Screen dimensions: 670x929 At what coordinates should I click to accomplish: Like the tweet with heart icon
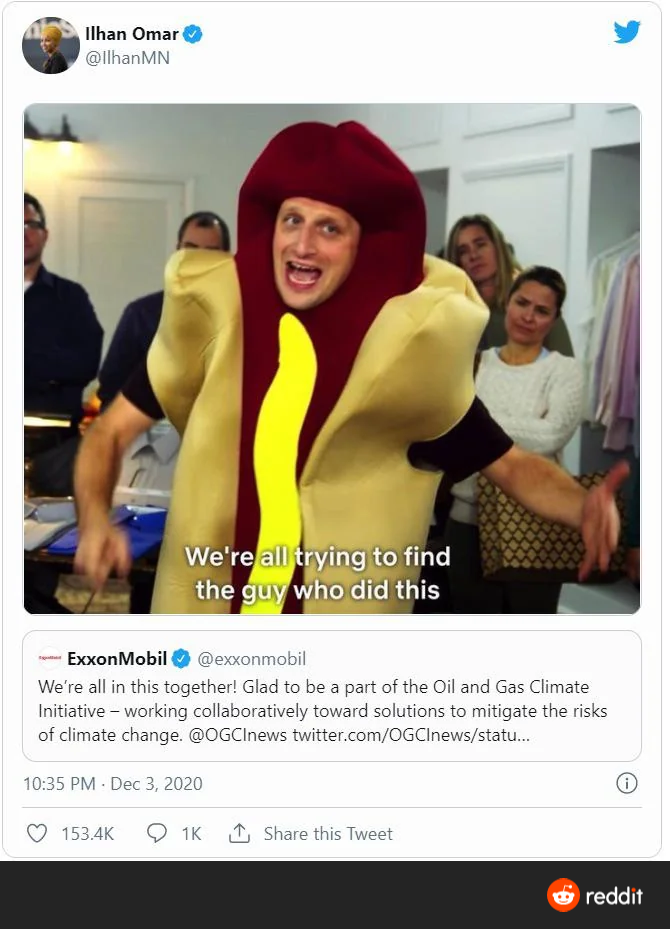pyautogui.click(x=36, y=833)
